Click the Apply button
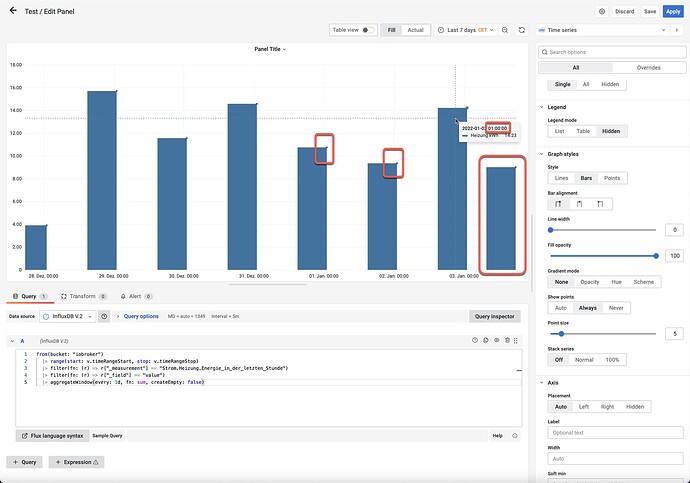690x483 pixels. (673, 11)
